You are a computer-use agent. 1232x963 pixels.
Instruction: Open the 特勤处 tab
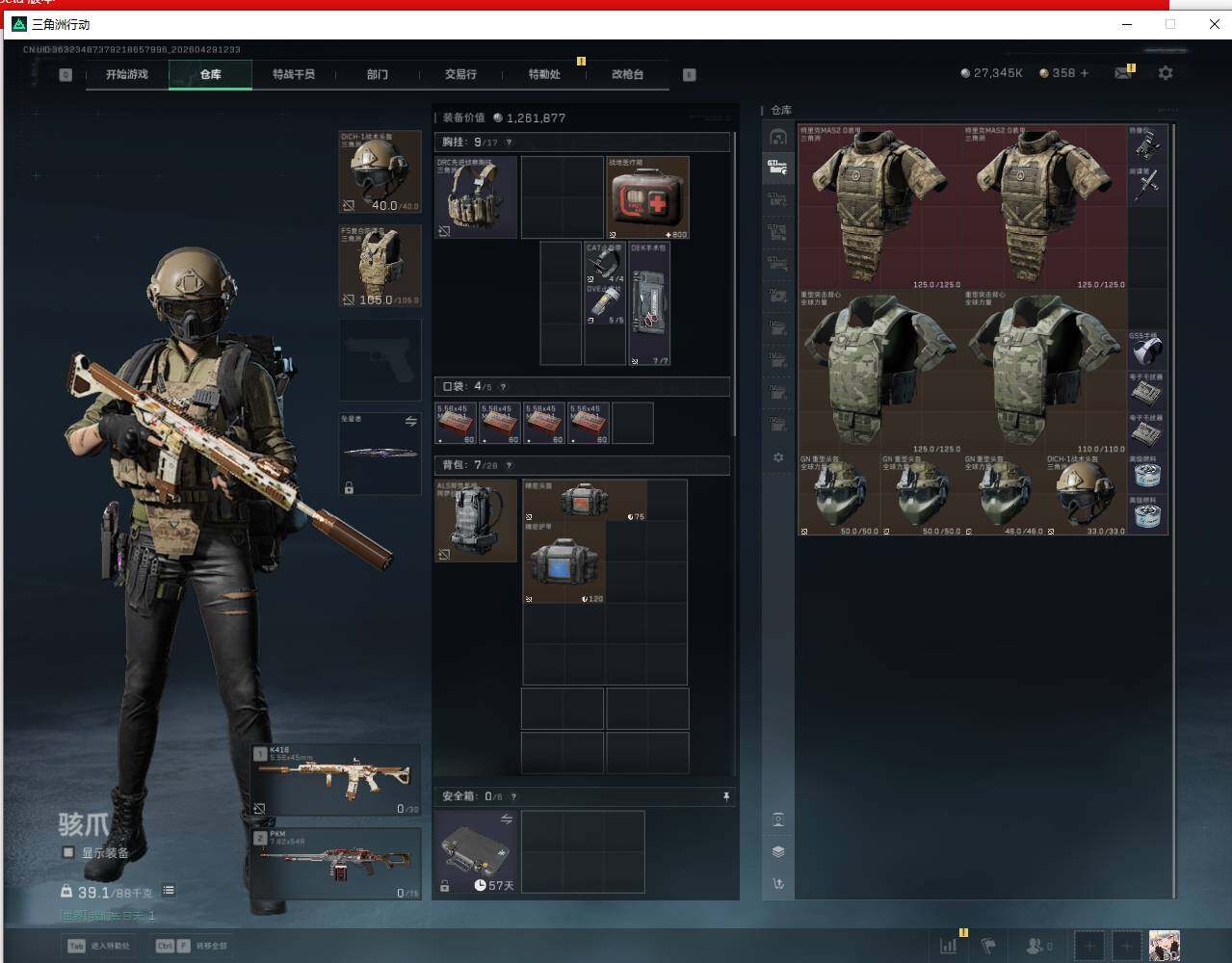coord(544,74)
